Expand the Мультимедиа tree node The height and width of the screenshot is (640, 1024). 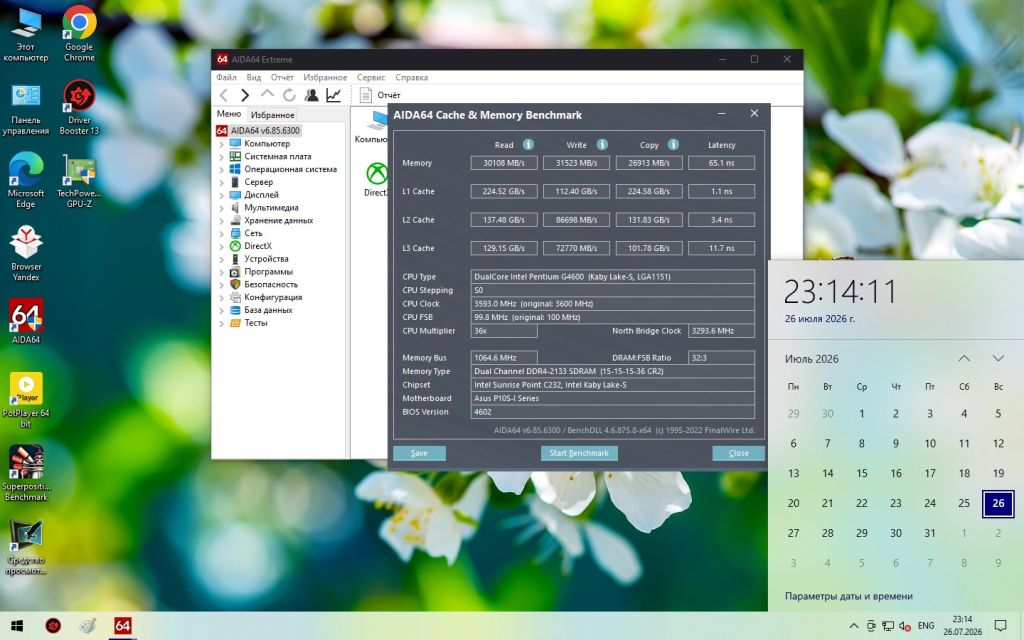tap(221, 208)
